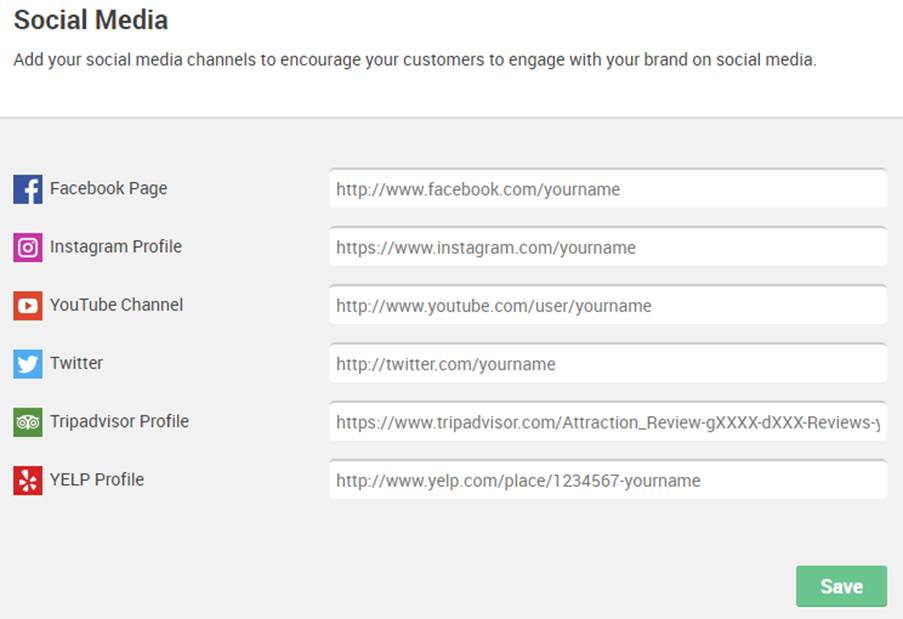This screenshot has width=903, height=619.
Task: Focus the Facebook Page URL field
Action: tap(608, 188)
